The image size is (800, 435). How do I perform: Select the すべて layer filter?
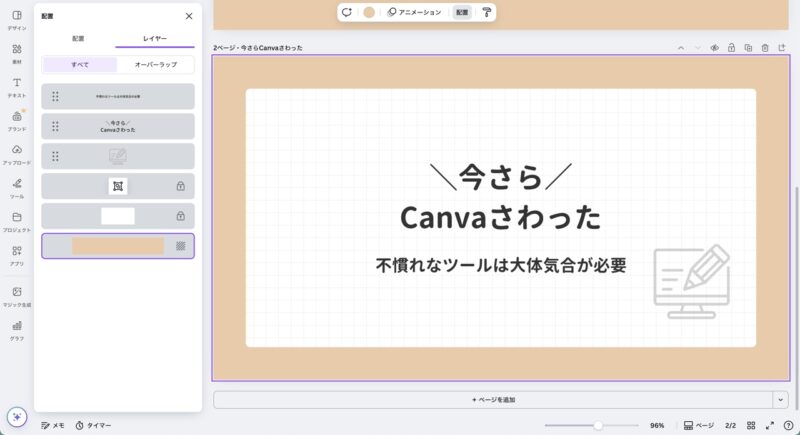(80, 65)
